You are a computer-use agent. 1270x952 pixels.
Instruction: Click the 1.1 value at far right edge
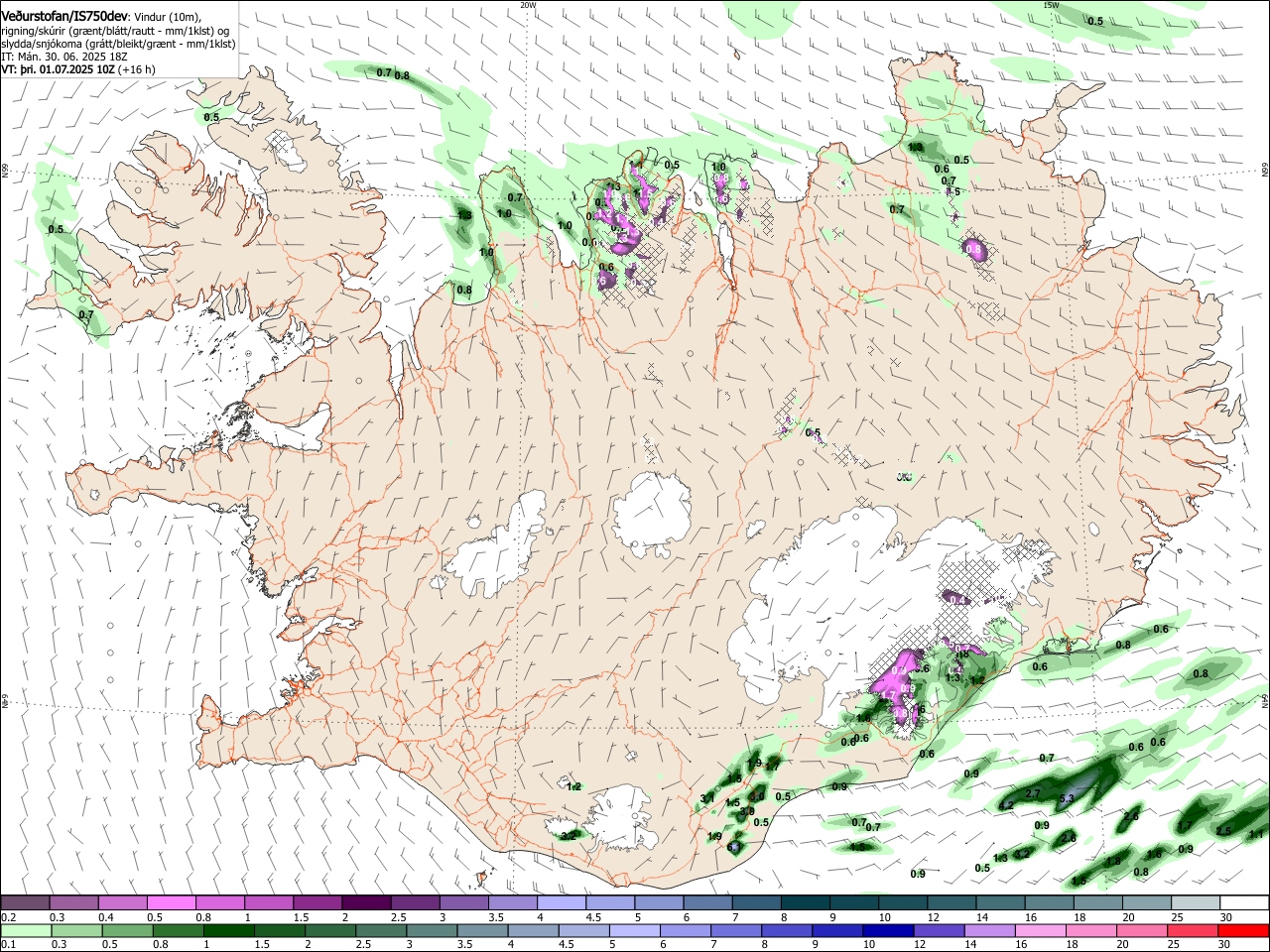(1256, 835)
